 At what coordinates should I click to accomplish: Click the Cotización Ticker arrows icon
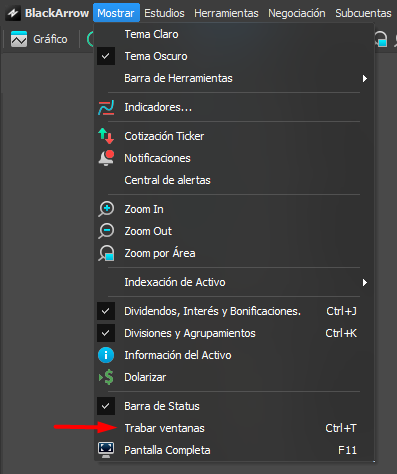[106, 136]
